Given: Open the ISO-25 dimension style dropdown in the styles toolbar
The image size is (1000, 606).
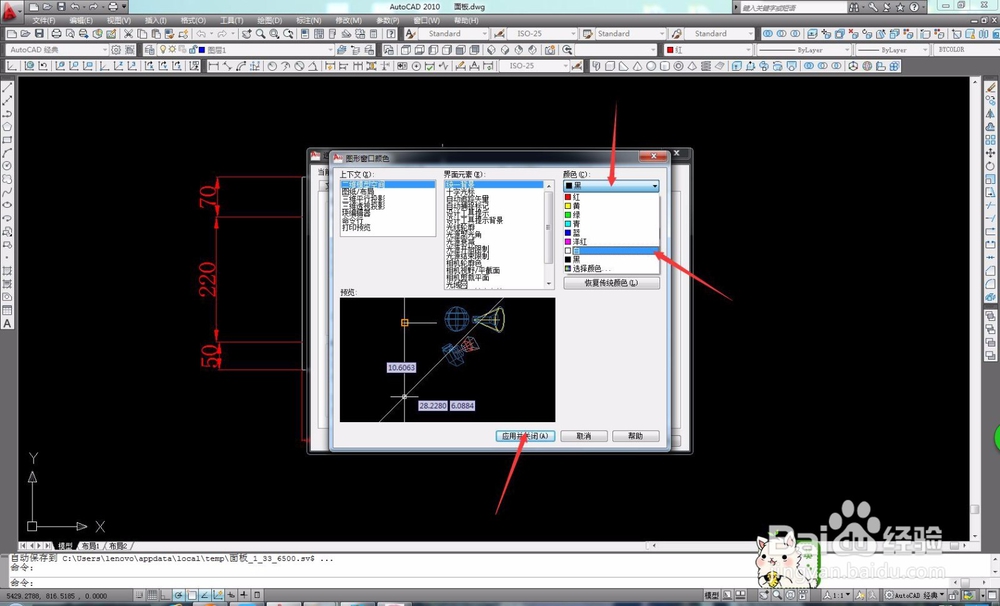Looking at the screenshot, I should point(542,33).
